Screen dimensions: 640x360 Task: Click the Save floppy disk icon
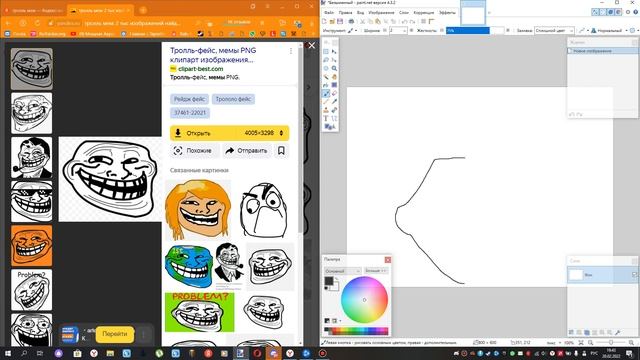340,21
